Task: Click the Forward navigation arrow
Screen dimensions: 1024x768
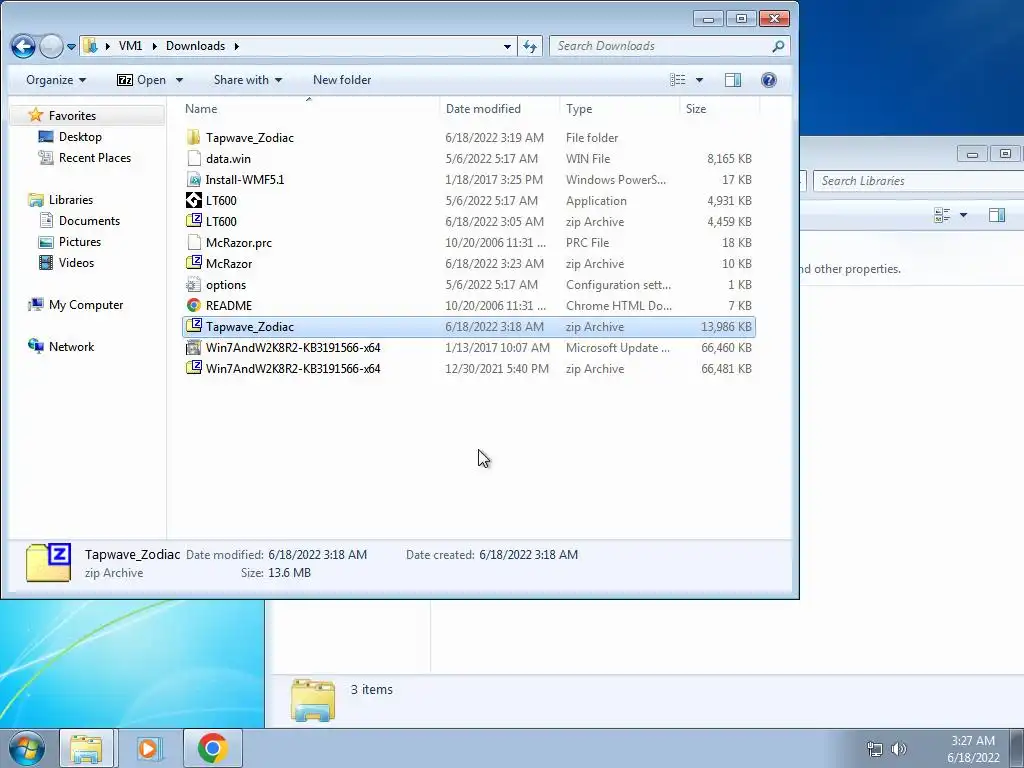Action: pyautogui.click(x=51, y=46)
